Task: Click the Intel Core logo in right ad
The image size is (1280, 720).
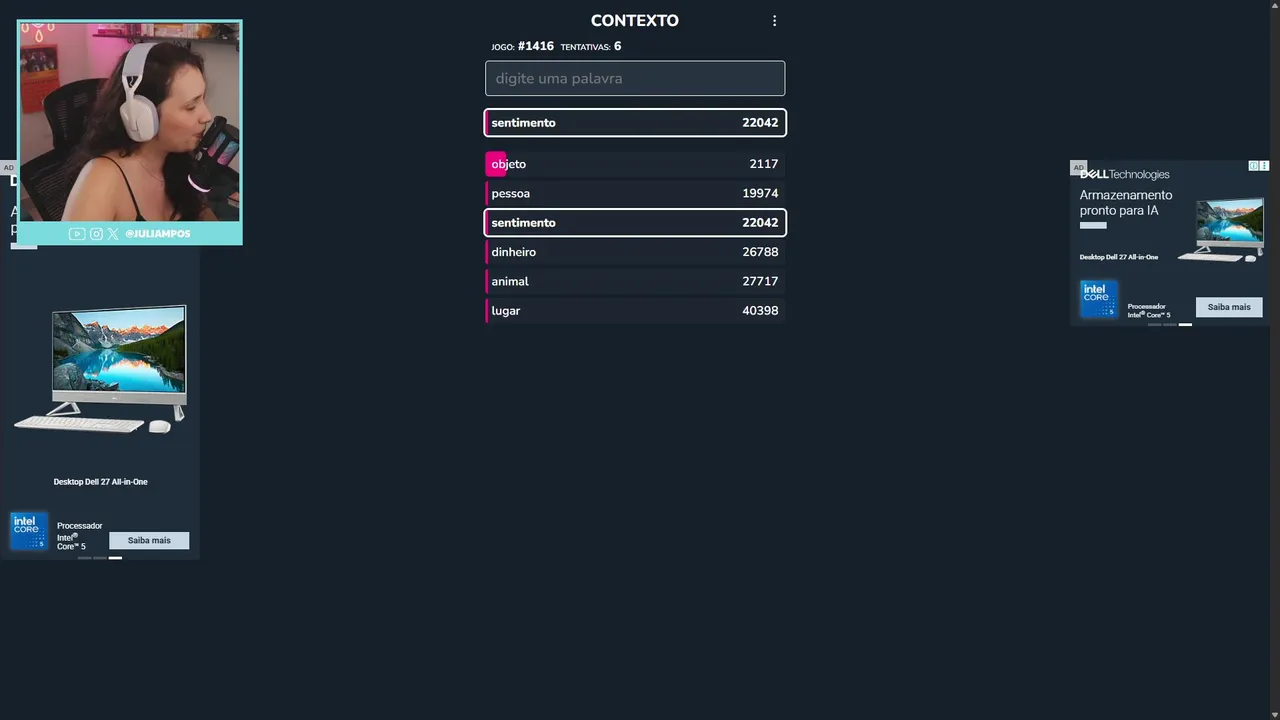Action: tap(1098, 298)
